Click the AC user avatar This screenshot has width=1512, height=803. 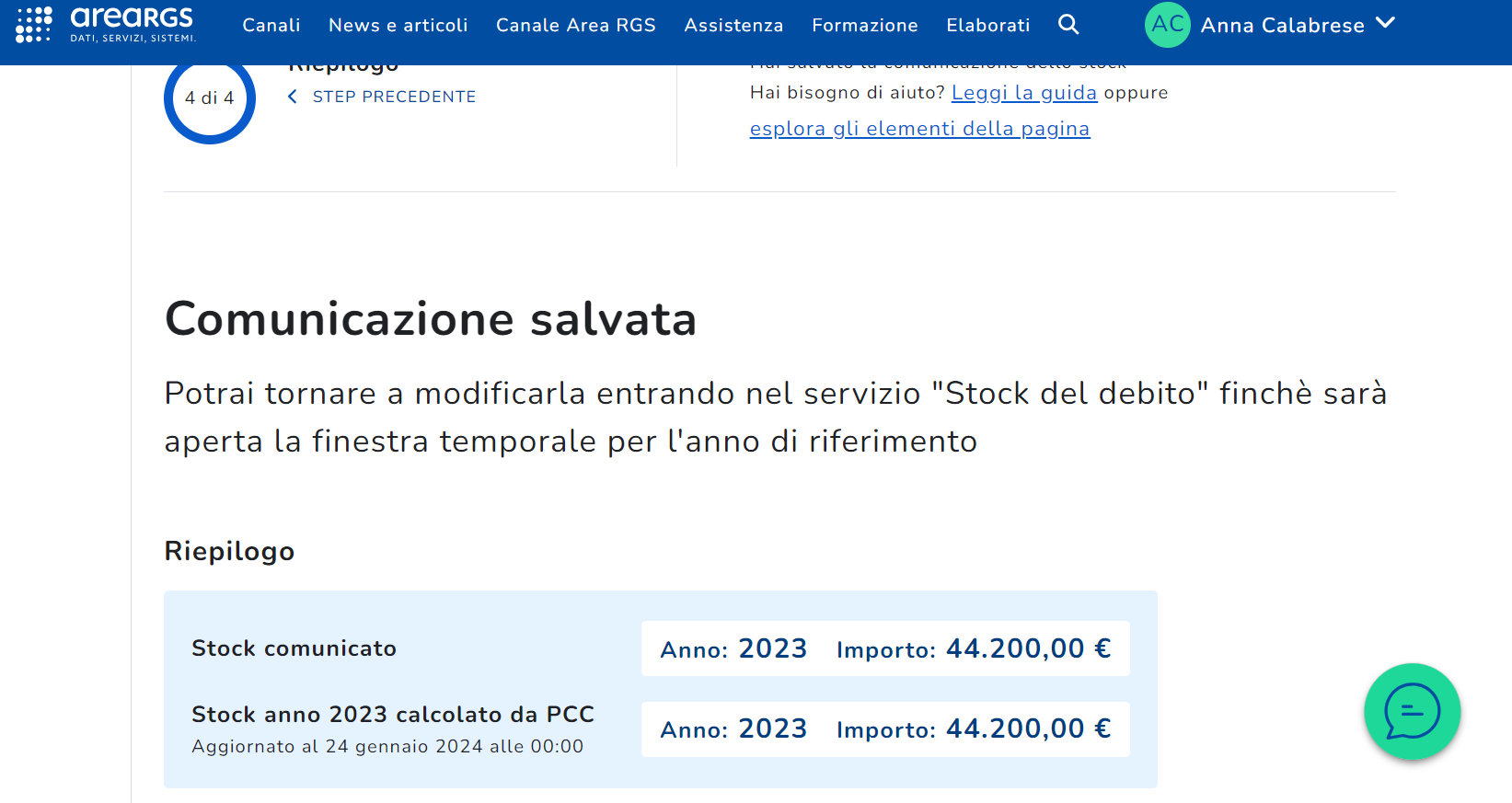[1167, 25]
